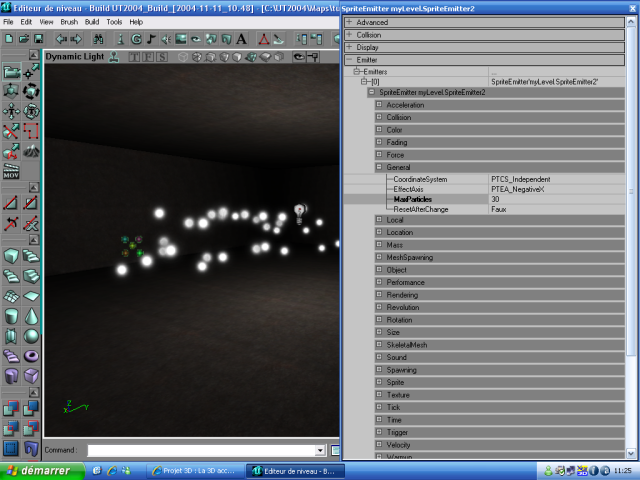Click the Redo arrow icon
The width and height of the screenshot is (640, 480).
(x=76, y=39)
